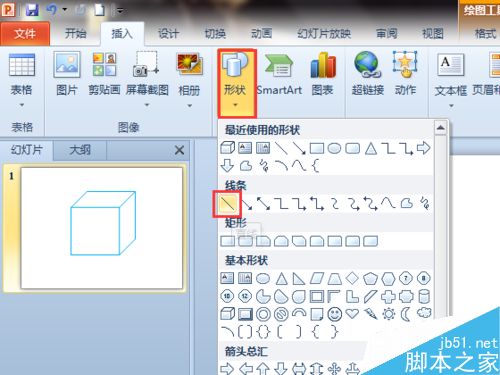Choose the isosceles triangle in 基本形状
500x375 pixels.
(281, 278)
